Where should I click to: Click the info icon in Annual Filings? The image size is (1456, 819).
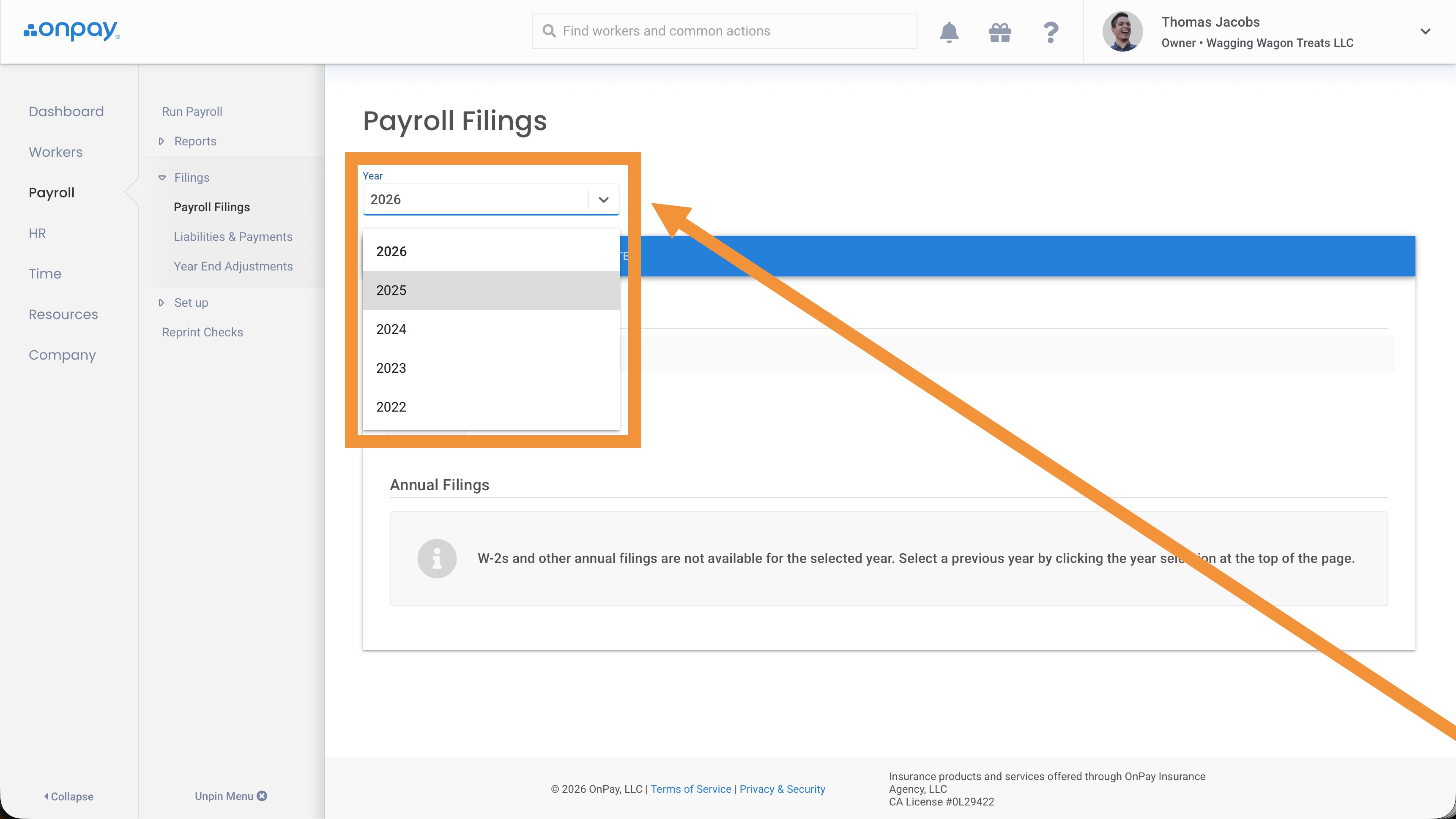pos(436,559)
